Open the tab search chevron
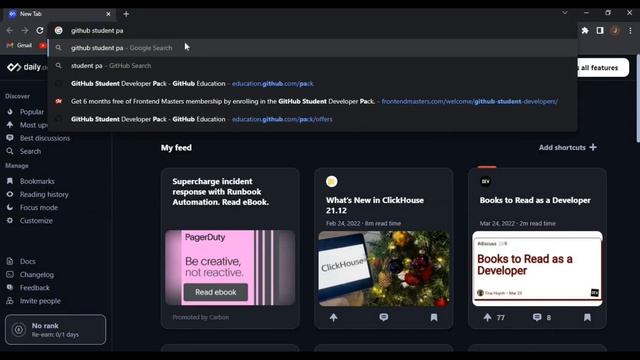This screenshot has width=640, height=360. [565, 13]
